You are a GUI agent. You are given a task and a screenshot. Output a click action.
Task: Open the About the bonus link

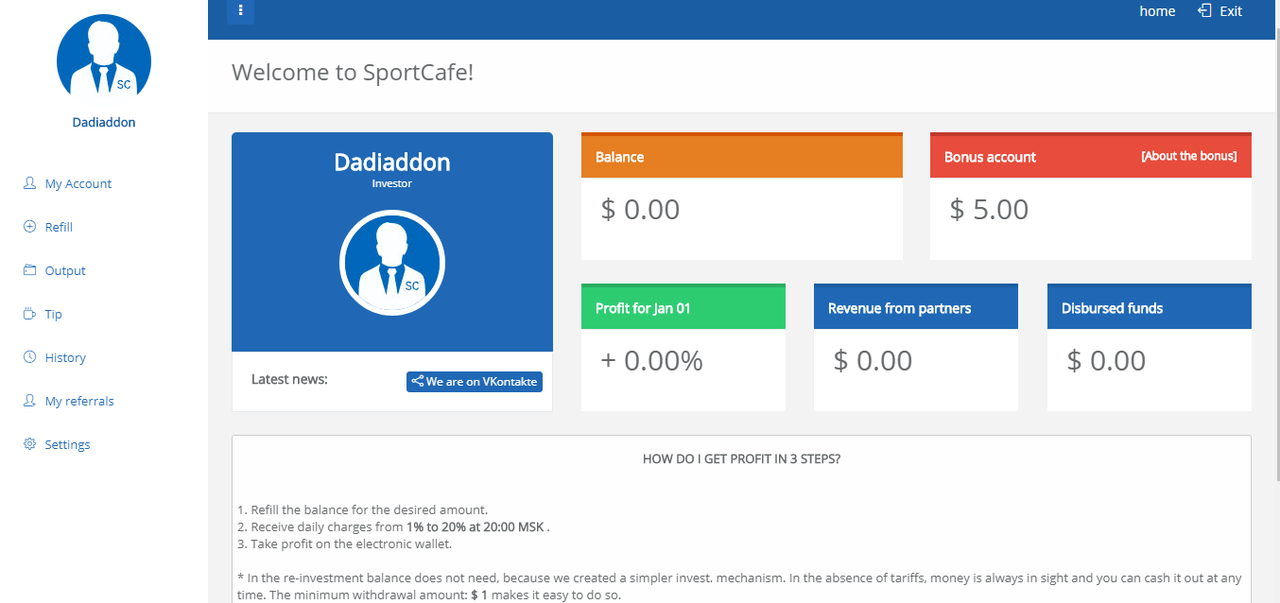1189,156
